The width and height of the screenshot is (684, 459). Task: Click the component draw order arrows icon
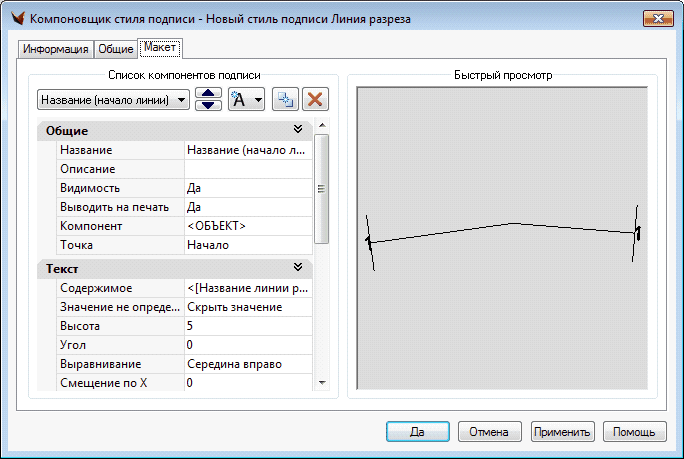point(208,100)
